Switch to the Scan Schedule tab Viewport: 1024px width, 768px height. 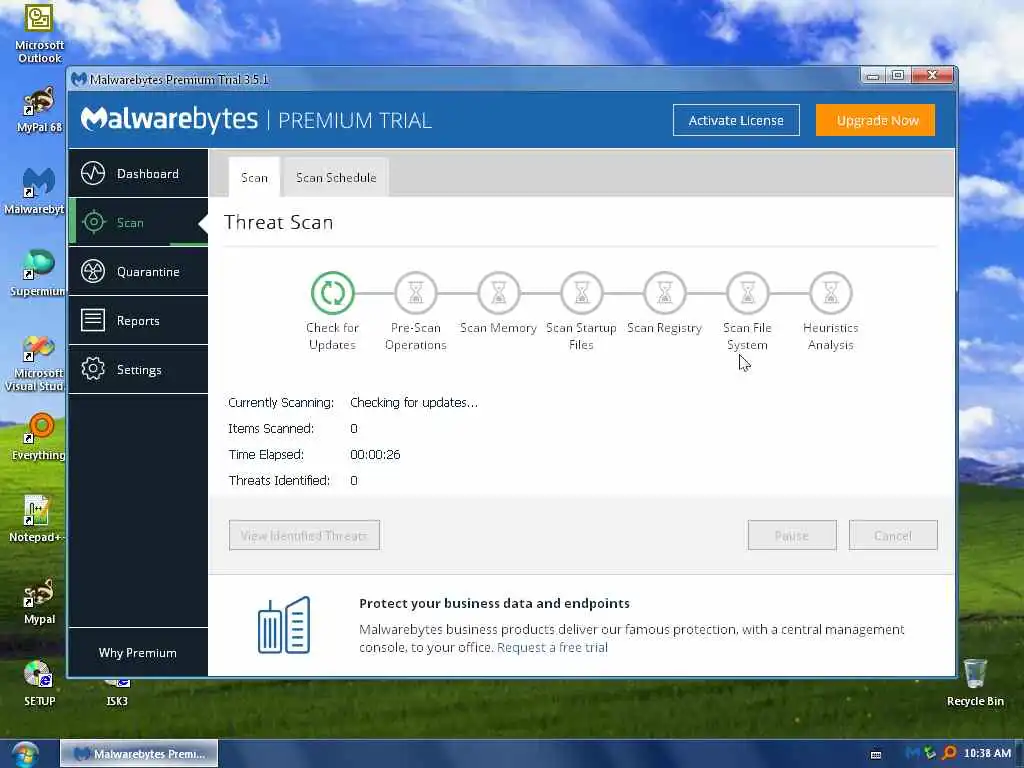coord(336,178)
